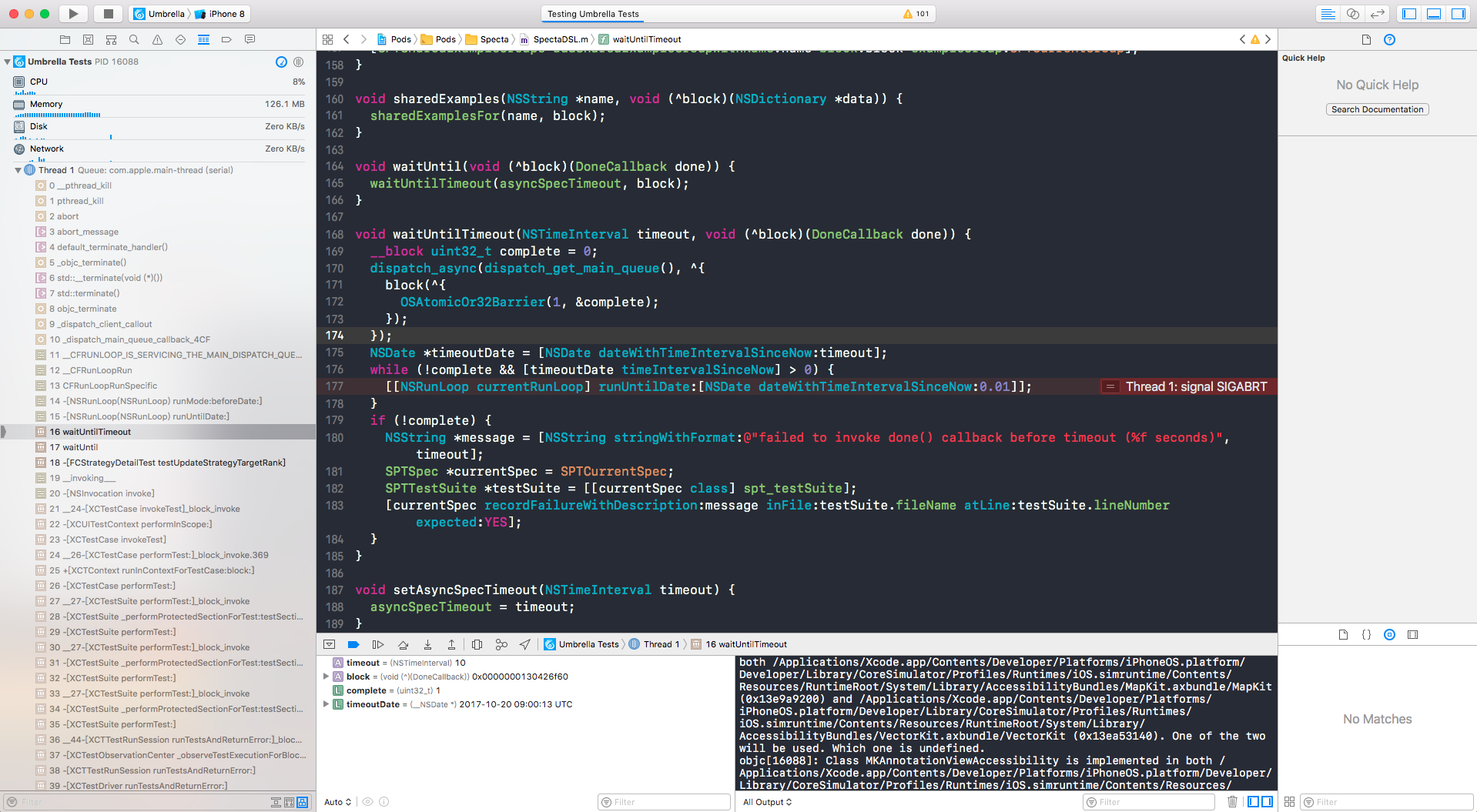The image size is (1477, 812).
Task: Open the Object library tab
Action: [x=1389, y=635]
